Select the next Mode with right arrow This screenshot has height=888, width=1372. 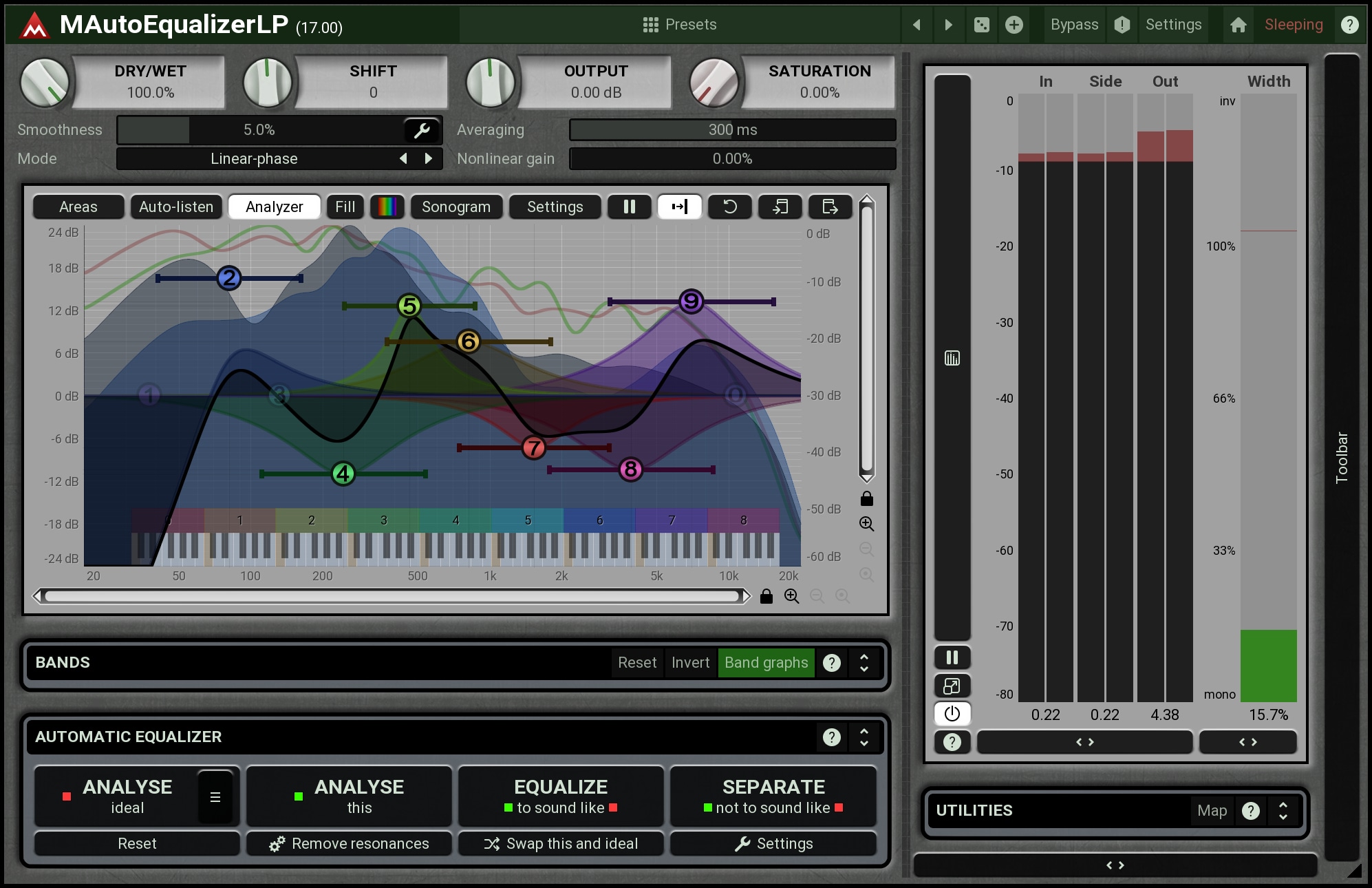[x=429, y=159]
